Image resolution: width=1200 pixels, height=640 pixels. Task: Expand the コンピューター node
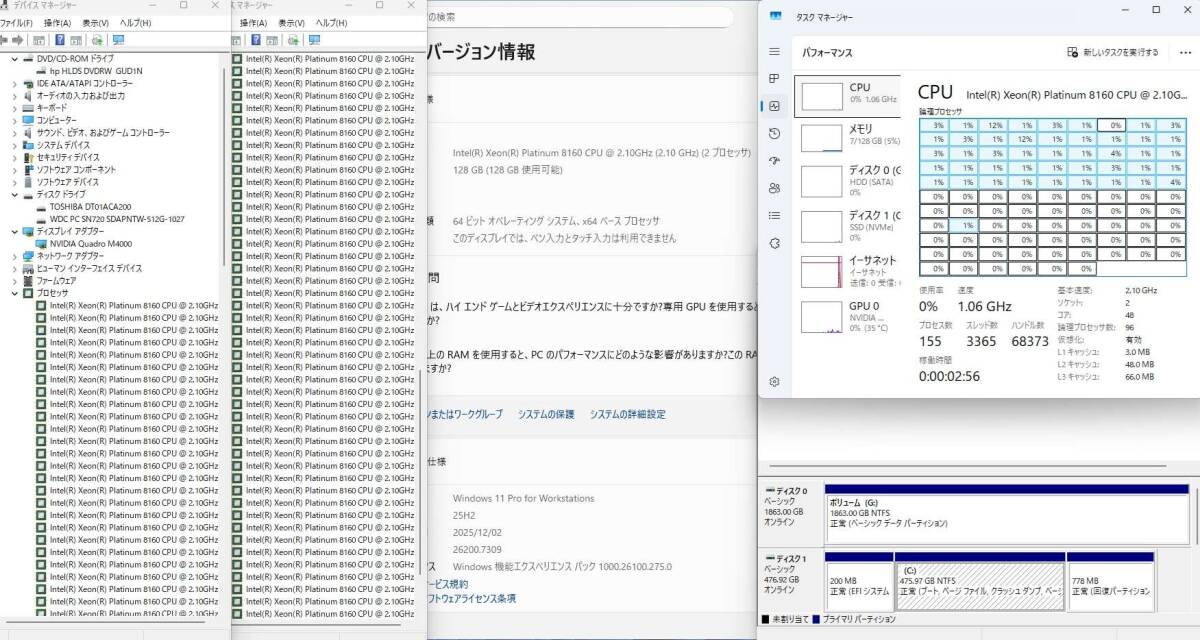[14, 120]
